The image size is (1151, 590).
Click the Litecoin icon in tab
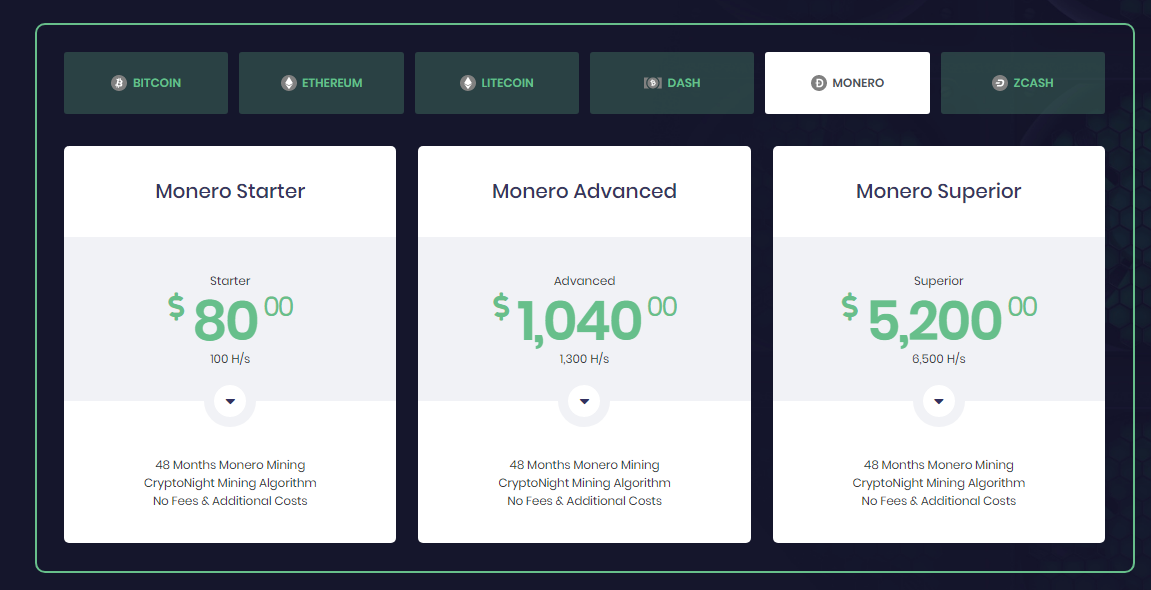468,83
